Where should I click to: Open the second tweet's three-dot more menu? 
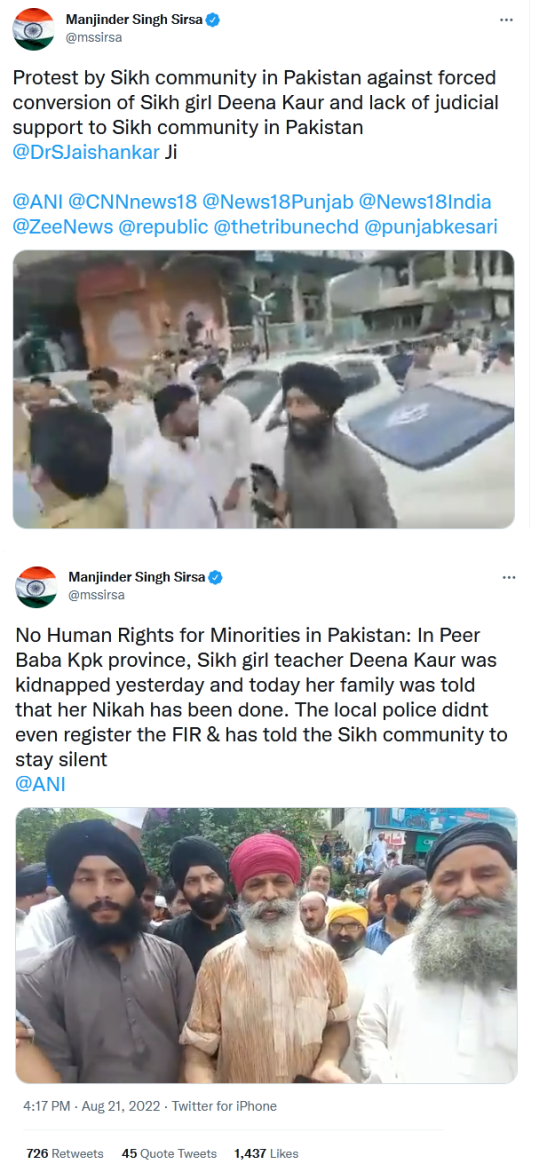pyautogui.click(x=509, y=578)
